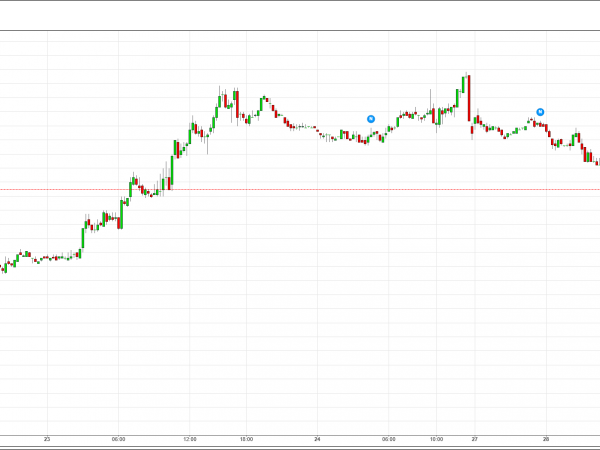Click the '24' date label on the time axis
Screen dimensions: 600x450
(x=317, y=439)
